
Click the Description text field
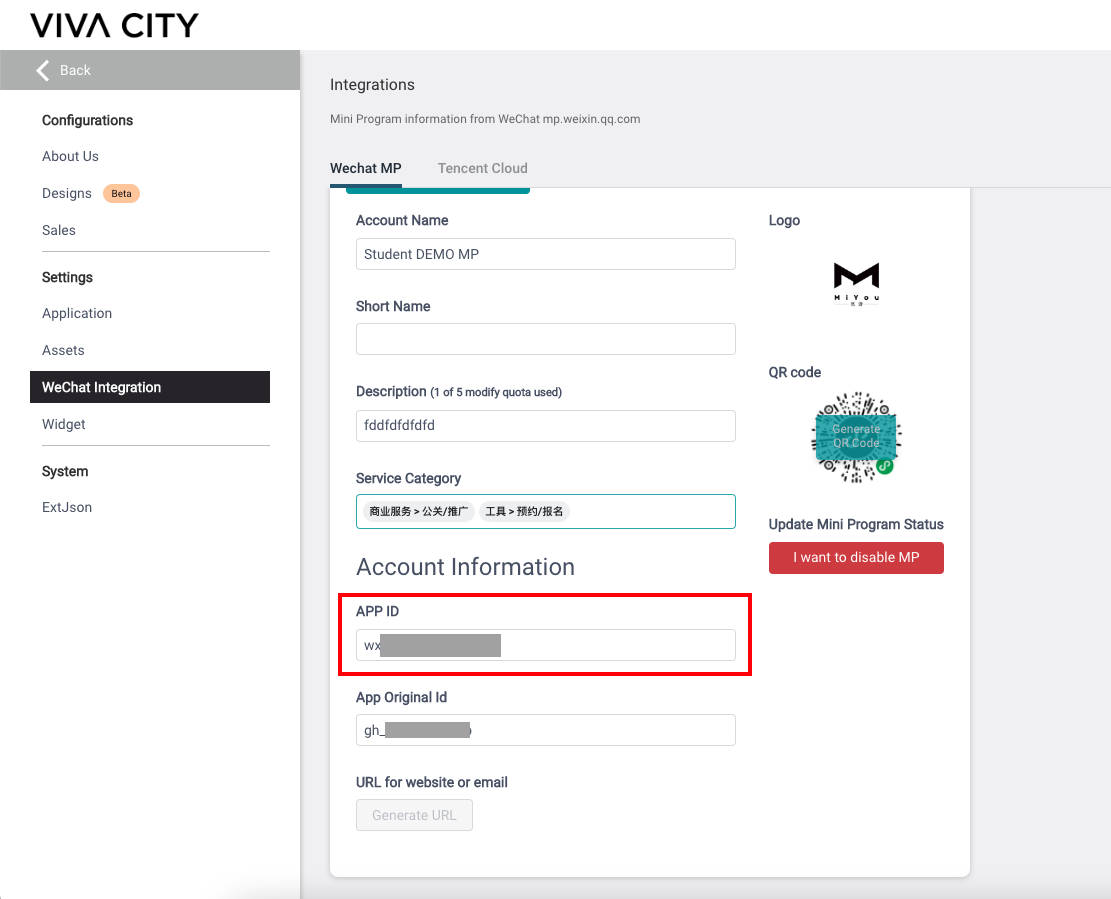[546, 426]
